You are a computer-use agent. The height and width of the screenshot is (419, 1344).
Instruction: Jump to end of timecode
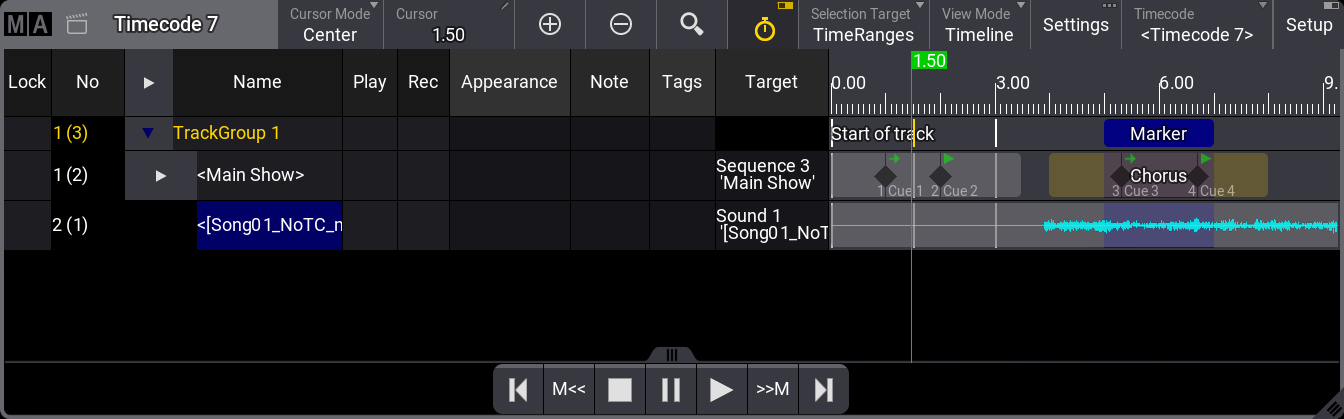824,390
